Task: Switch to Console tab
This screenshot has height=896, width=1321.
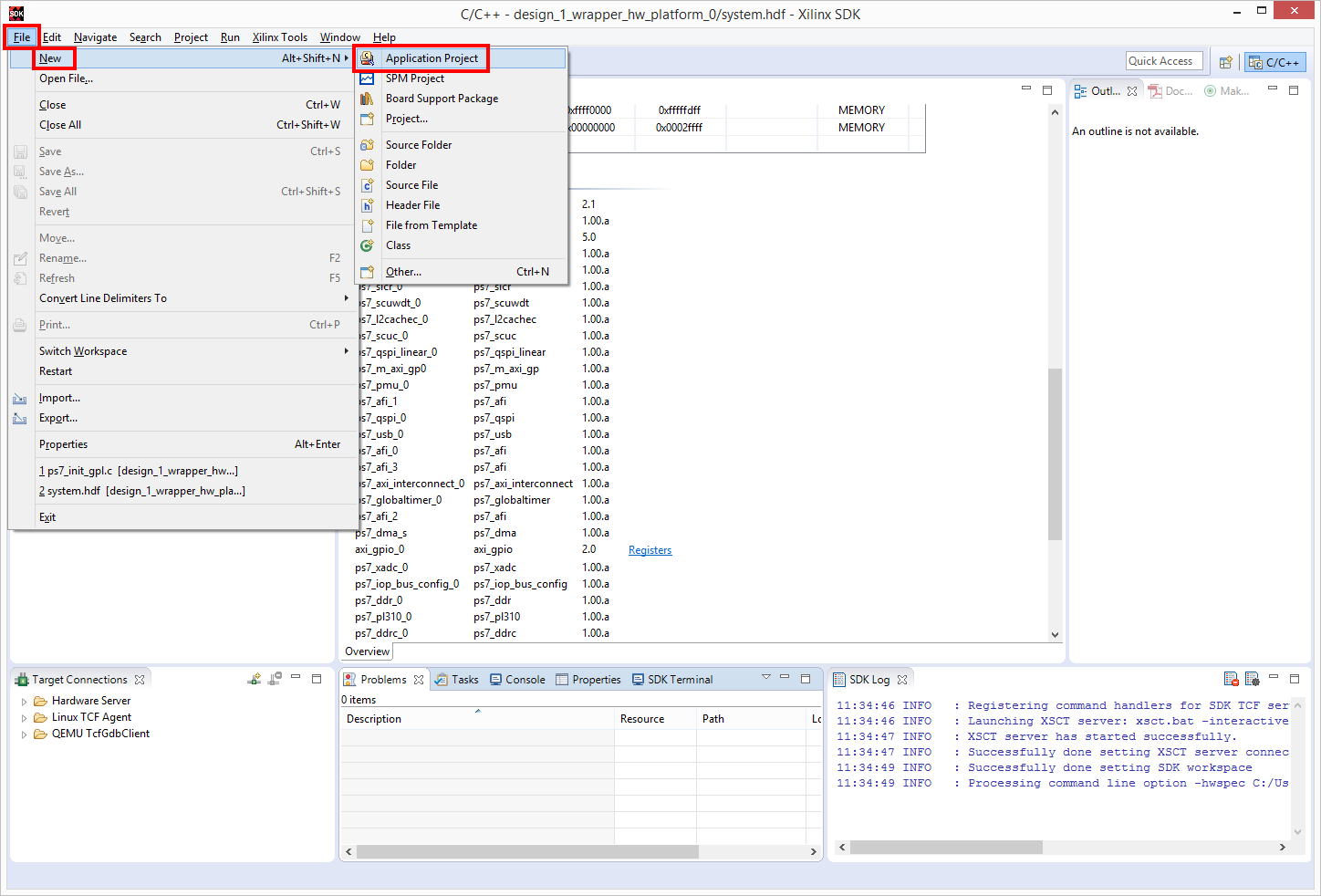Action: (x=517, y=680)
